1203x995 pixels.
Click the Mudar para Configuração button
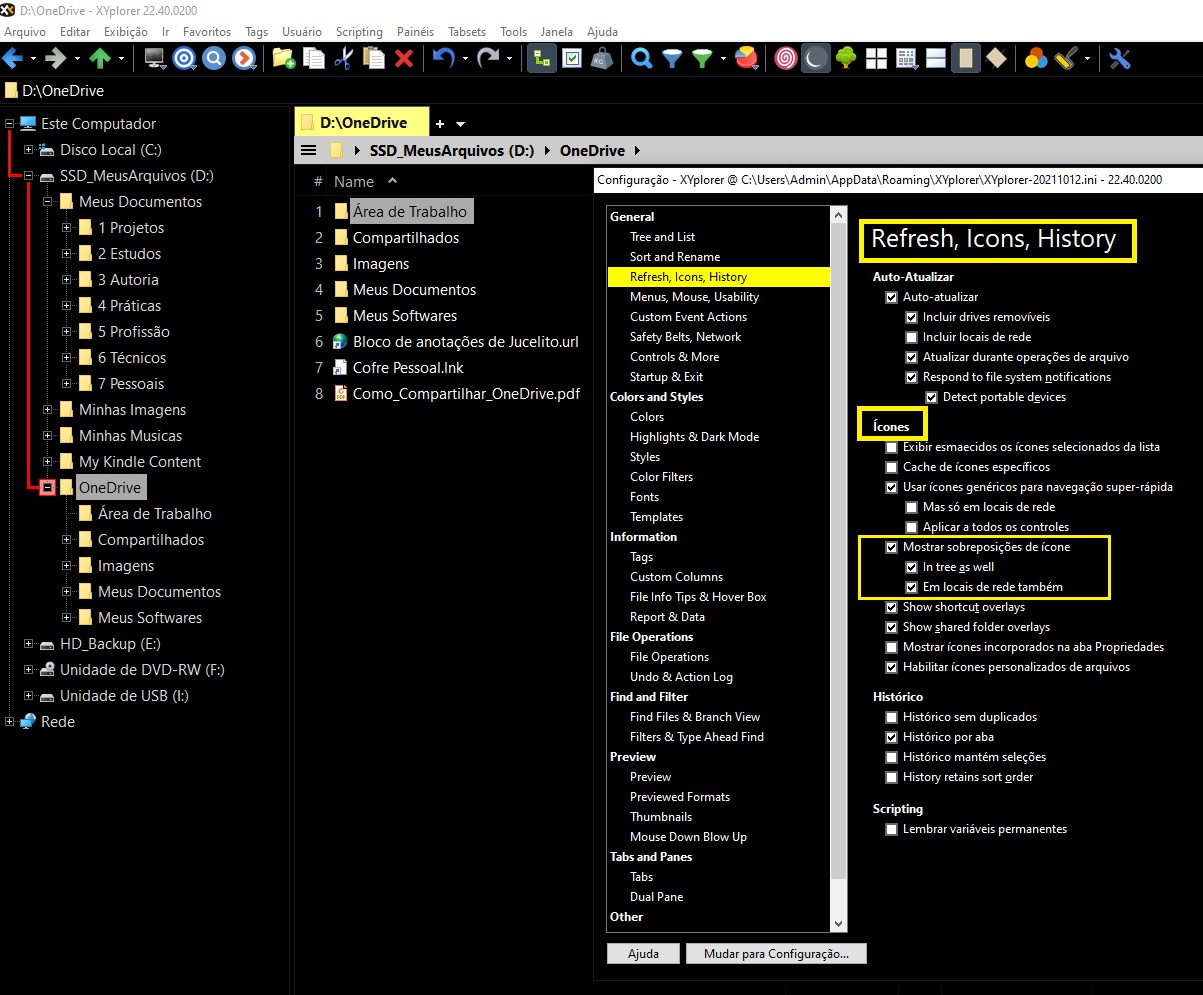(x=776, y=953)
